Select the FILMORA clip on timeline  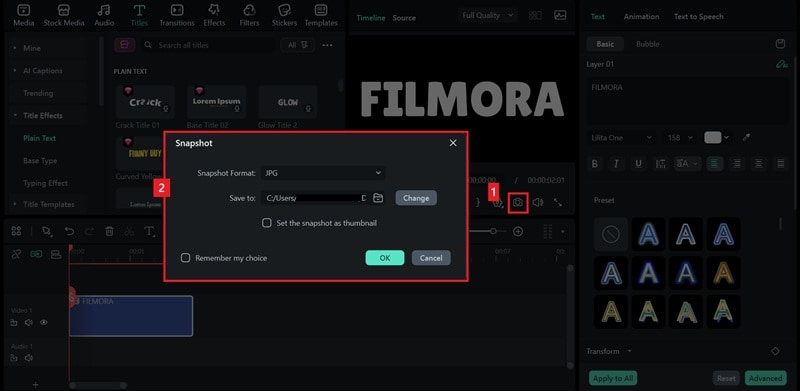point(131,316)
